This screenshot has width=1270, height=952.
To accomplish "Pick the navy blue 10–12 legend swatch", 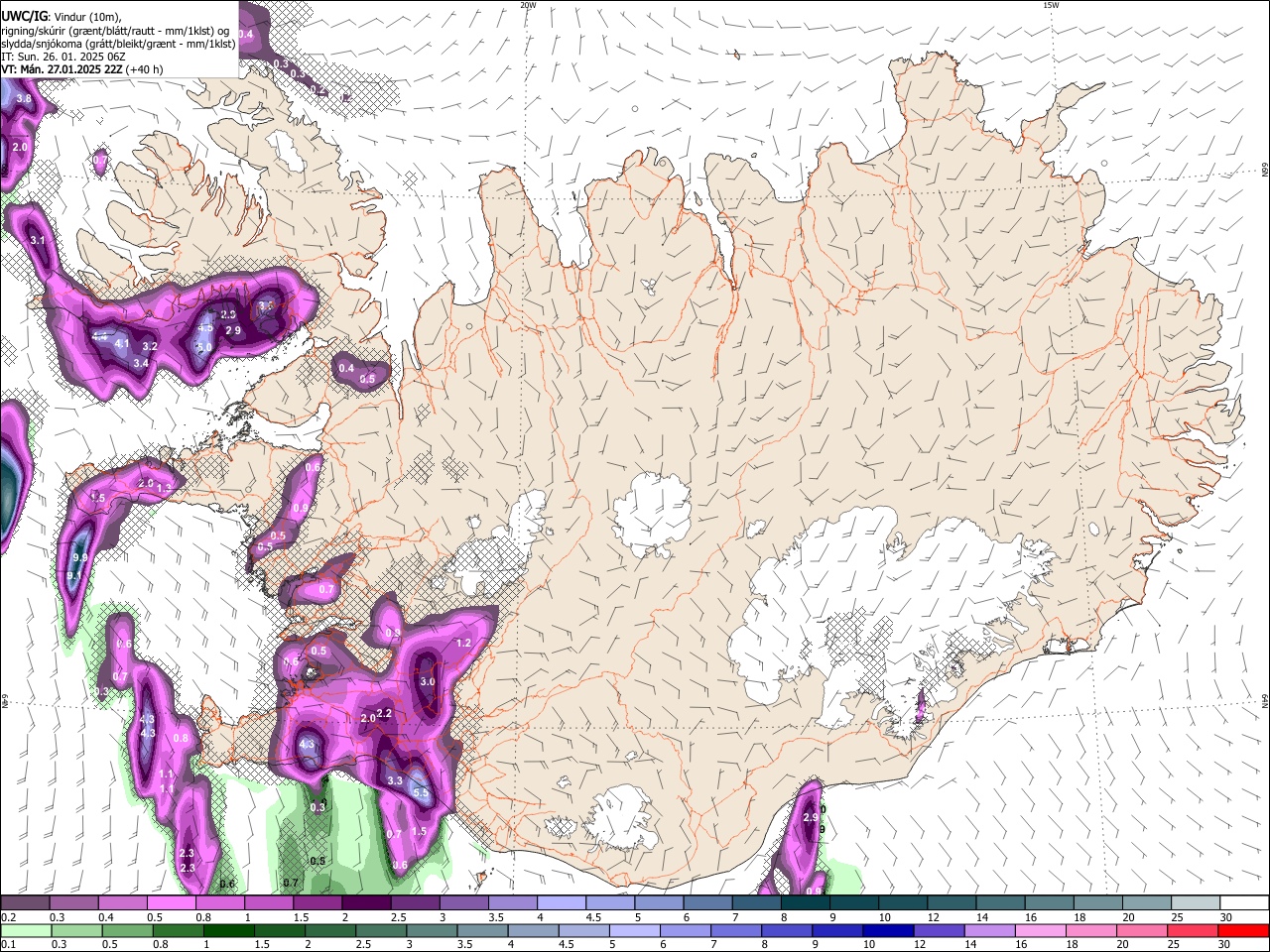I will tap(888, 931).
